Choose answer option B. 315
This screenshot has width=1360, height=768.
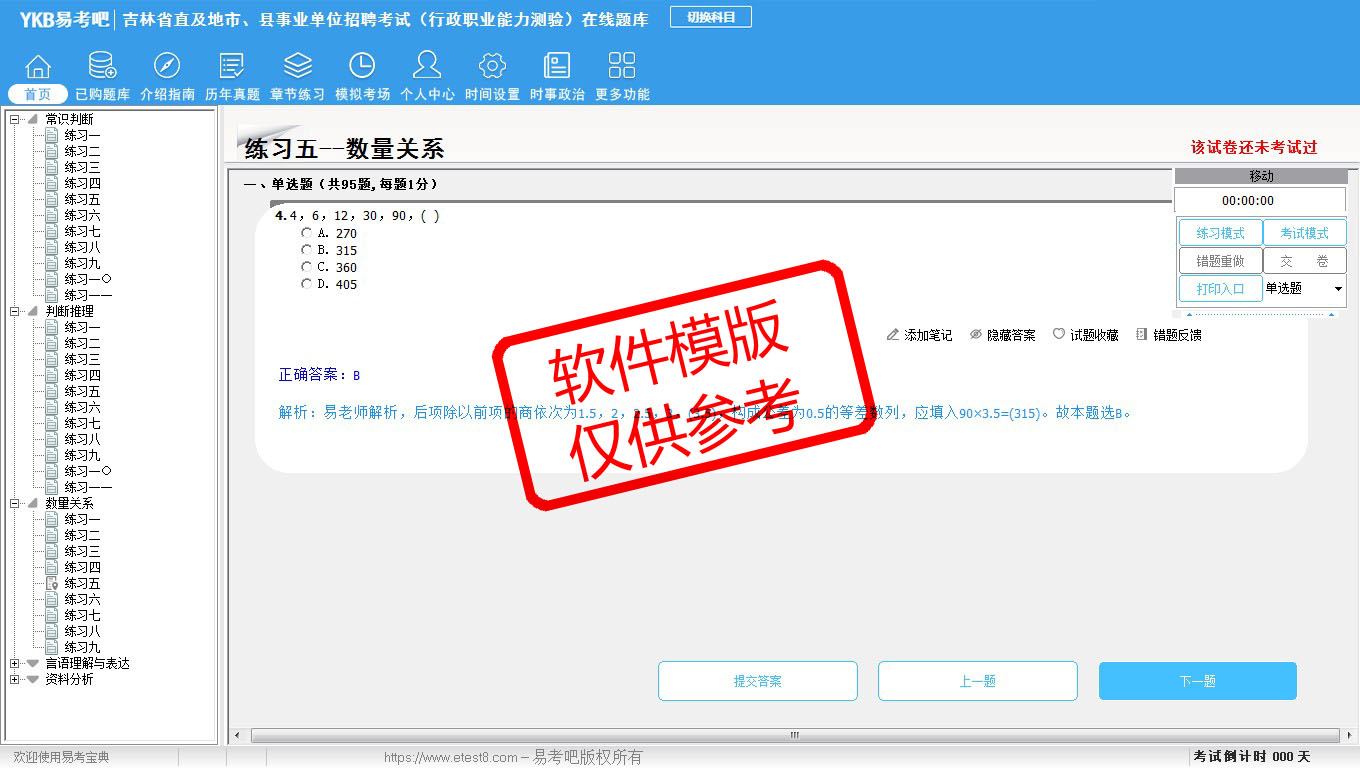tap(307, 250)
